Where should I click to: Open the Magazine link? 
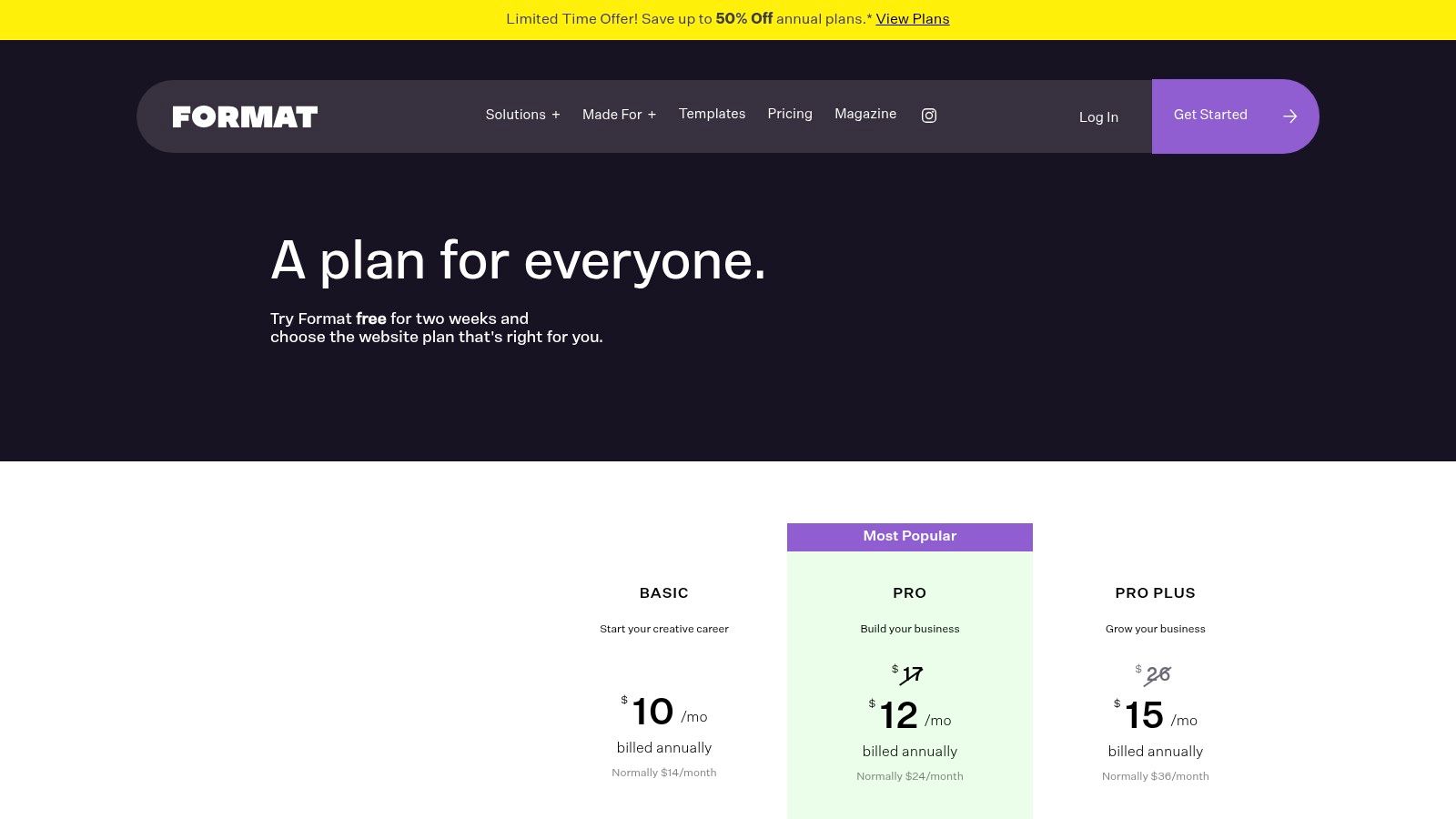coord(865,114)
